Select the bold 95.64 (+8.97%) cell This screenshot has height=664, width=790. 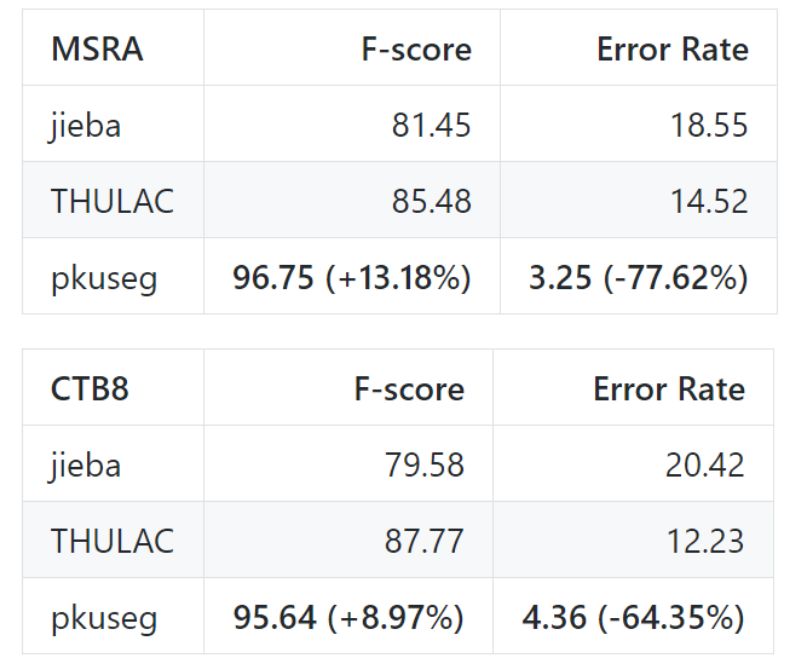[348, 617]
